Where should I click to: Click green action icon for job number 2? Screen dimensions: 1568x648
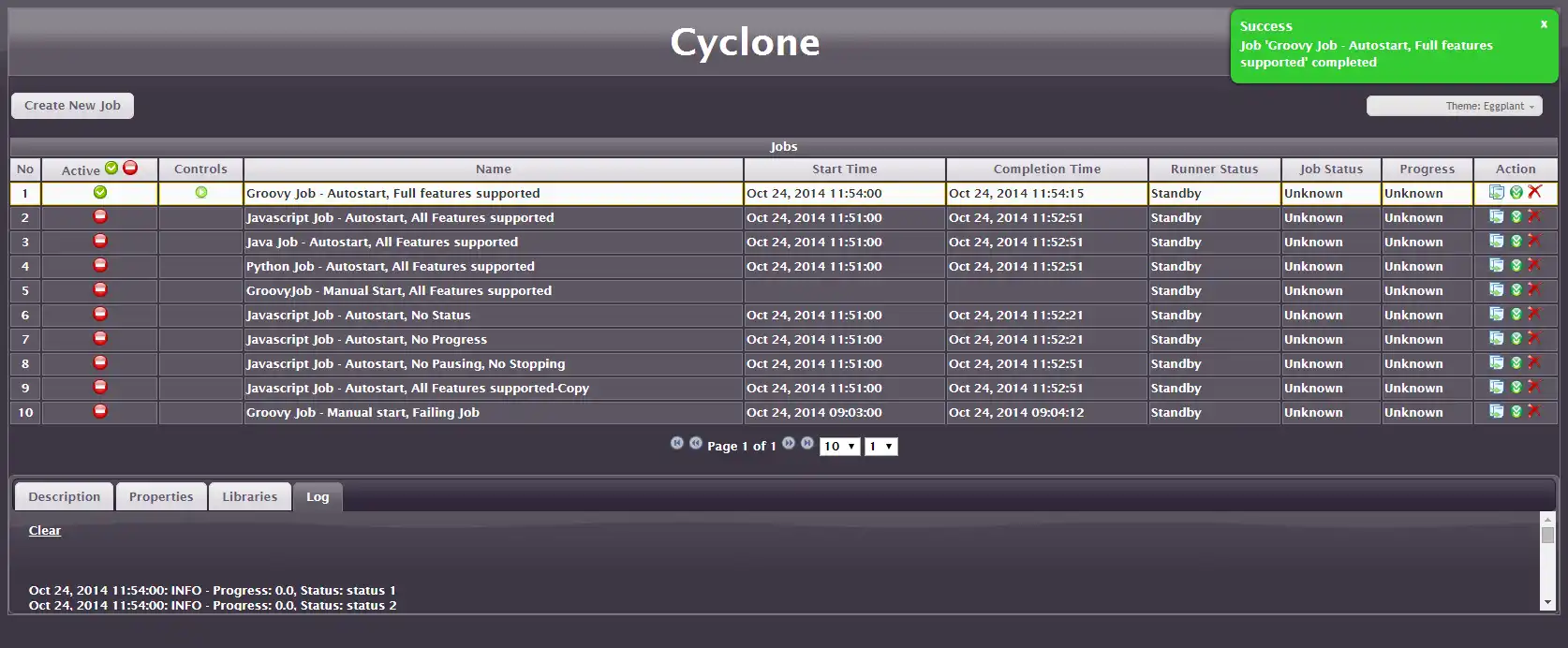pyautogui.click(x=1516, y=216)
